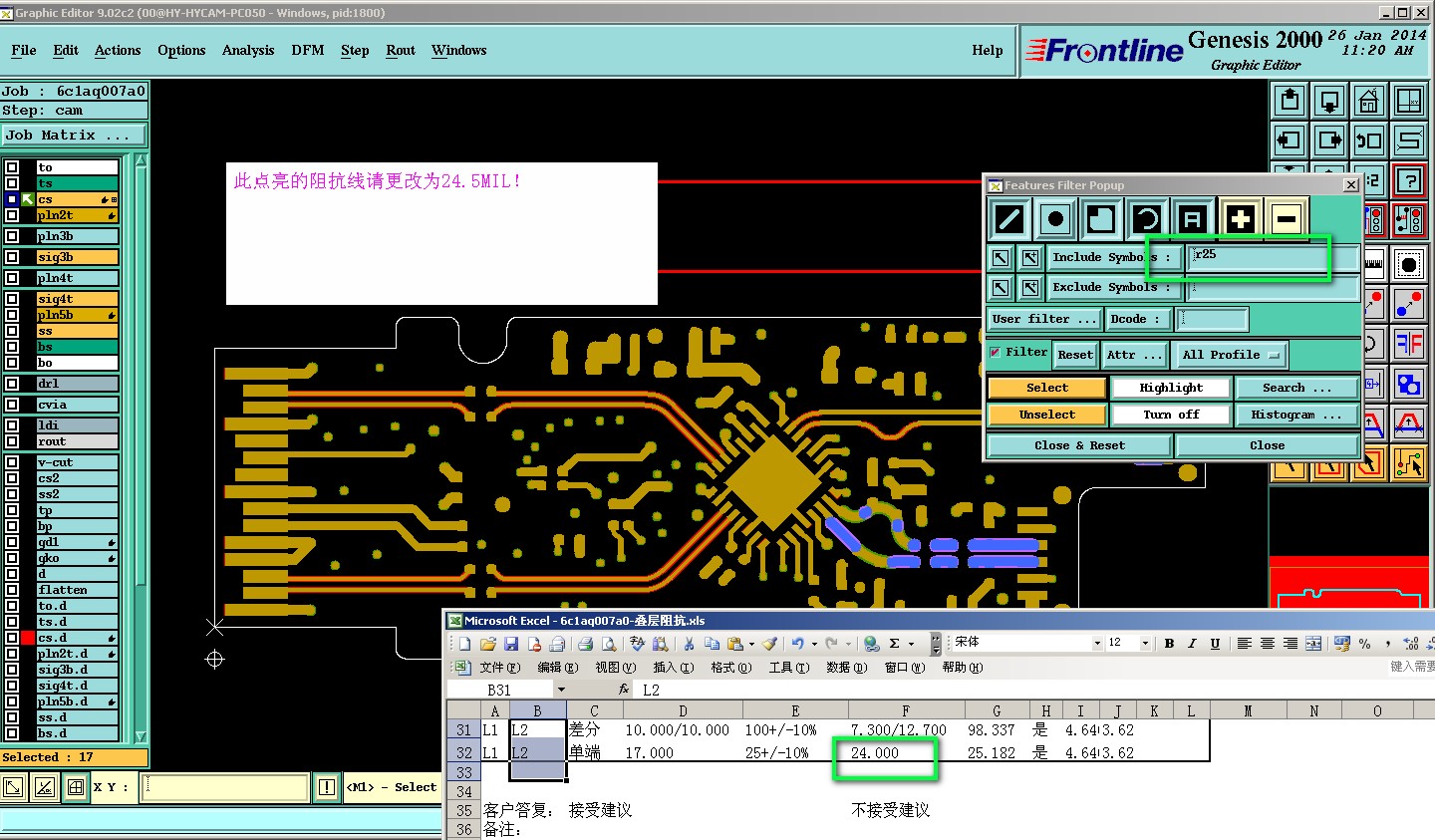The height and width of the screenshot is (840, 1435).
Task: Toggle display checkbox for layer gko
Action: [x=12, y=558]
